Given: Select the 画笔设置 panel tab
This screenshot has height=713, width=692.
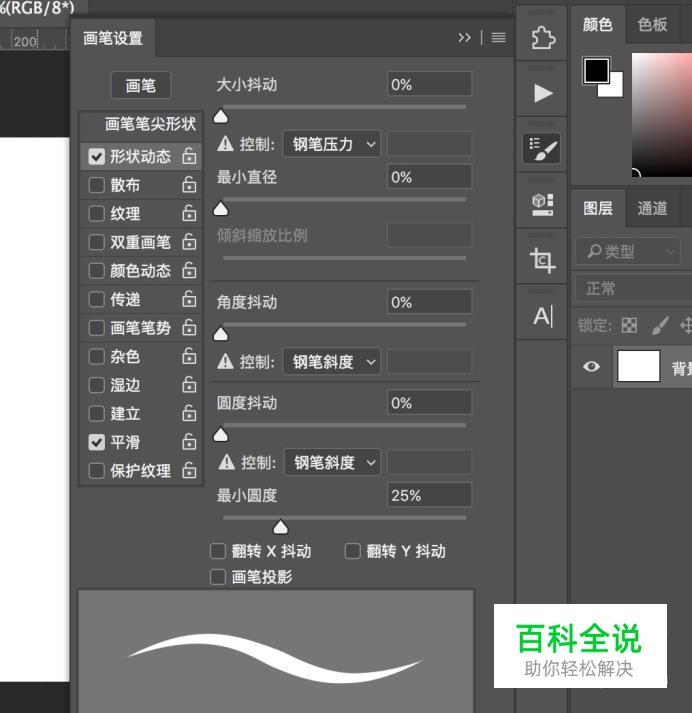Looking at the screenshot, I should [113, 38].
